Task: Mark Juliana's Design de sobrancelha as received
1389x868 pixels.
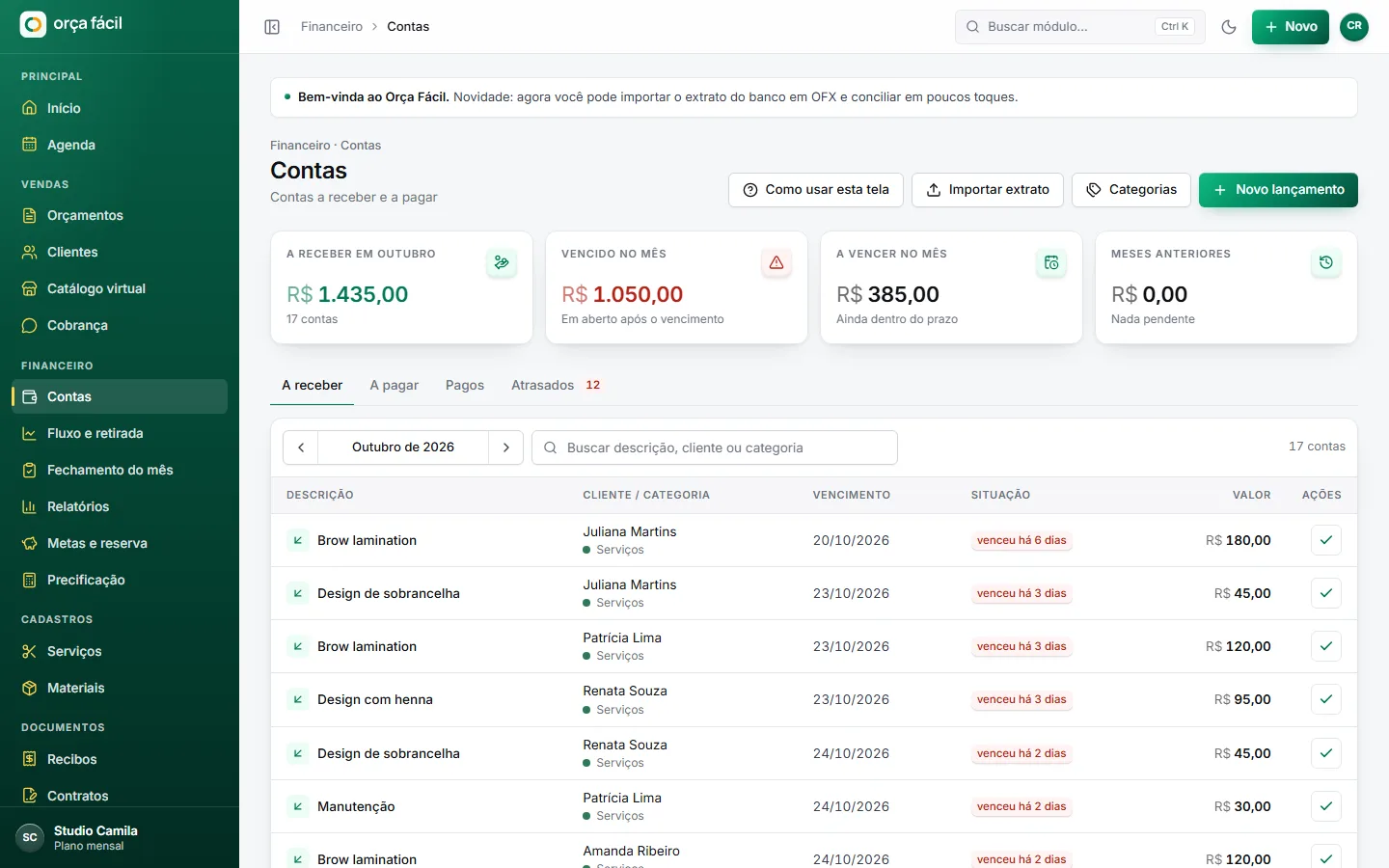Action: coord(1326,593)
